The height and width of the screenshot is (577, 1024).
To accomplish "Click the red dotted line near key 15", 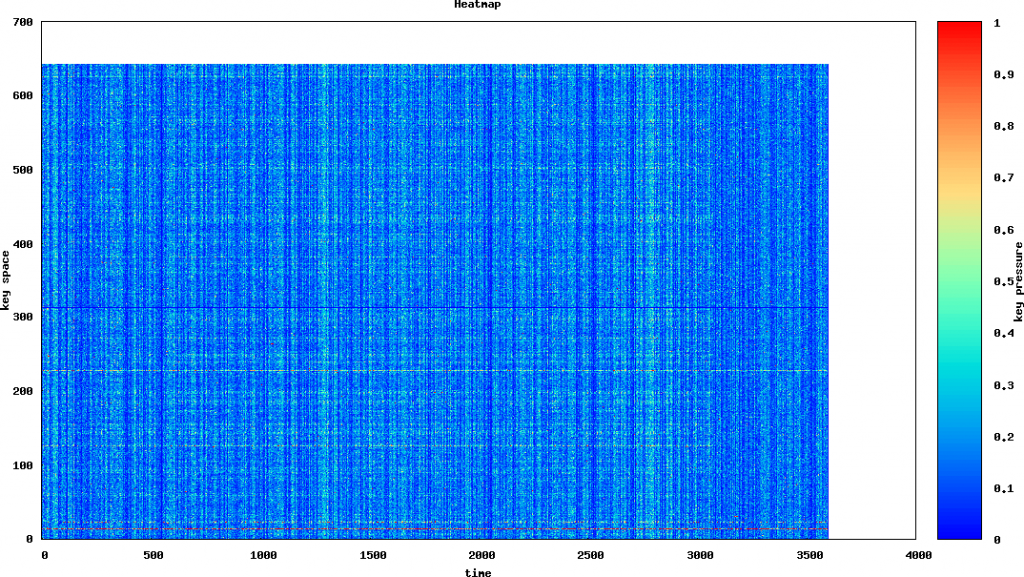I will pos(435,529).
